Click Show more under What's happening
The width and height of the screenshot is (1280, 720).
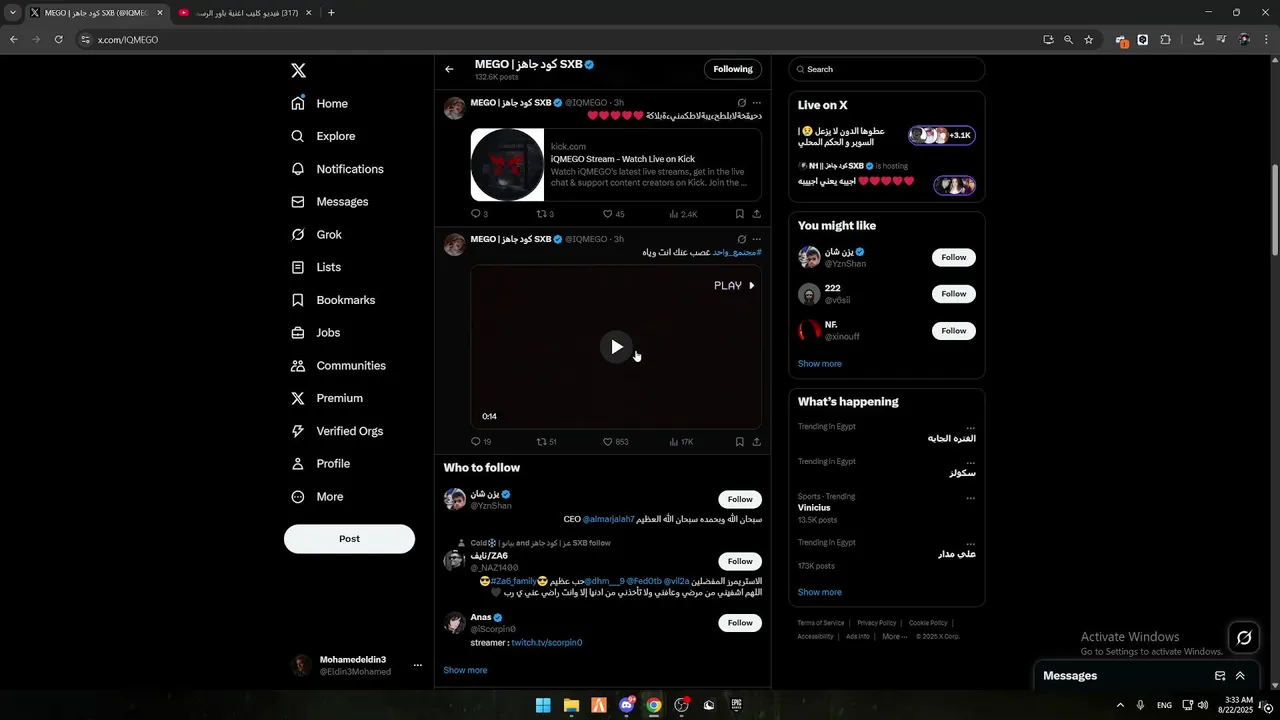coord(820,592)
